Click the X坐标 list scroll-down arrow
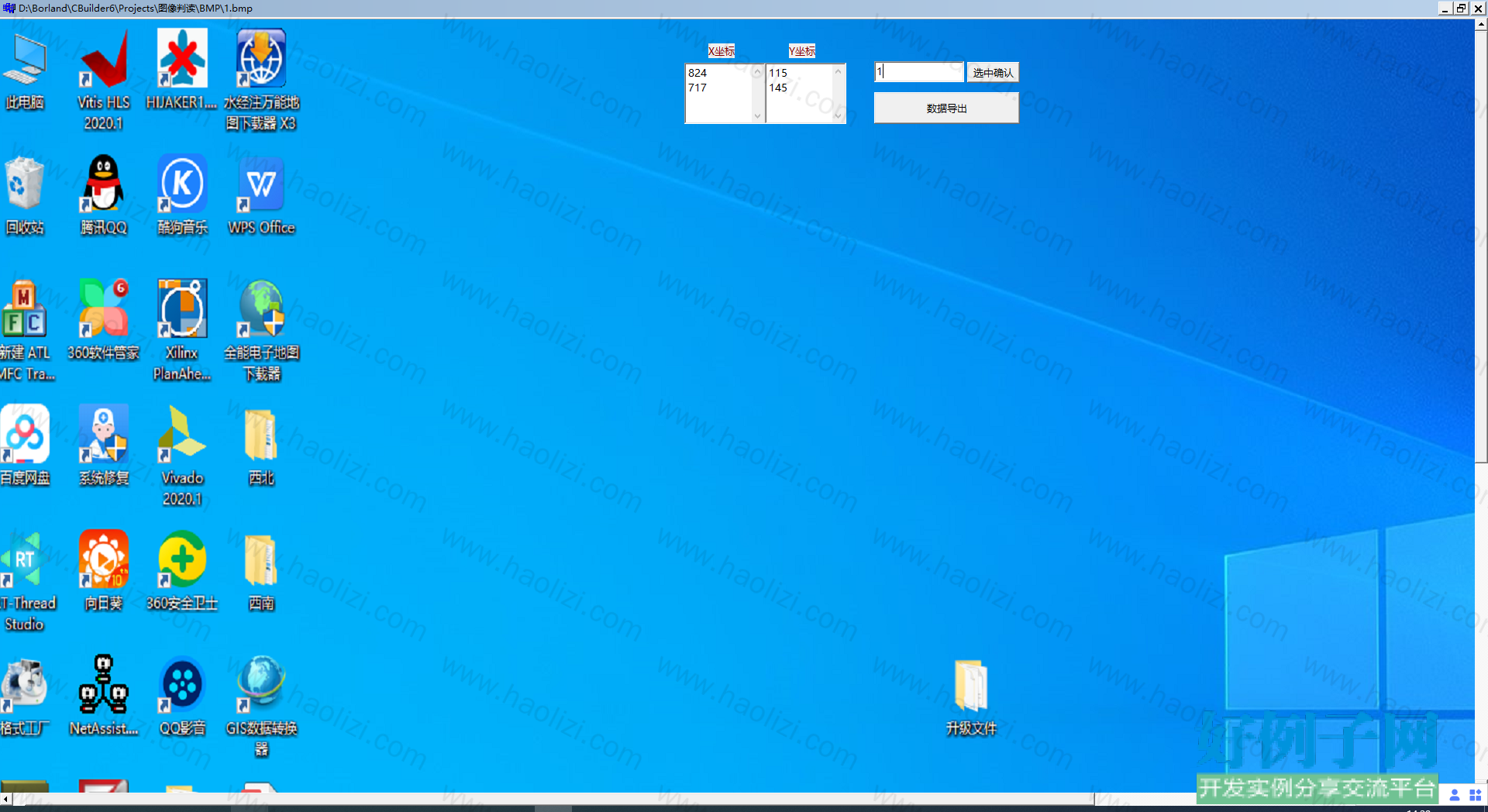Image resolution: width=1488 pixels, height=812 pixels. (757, 116)
